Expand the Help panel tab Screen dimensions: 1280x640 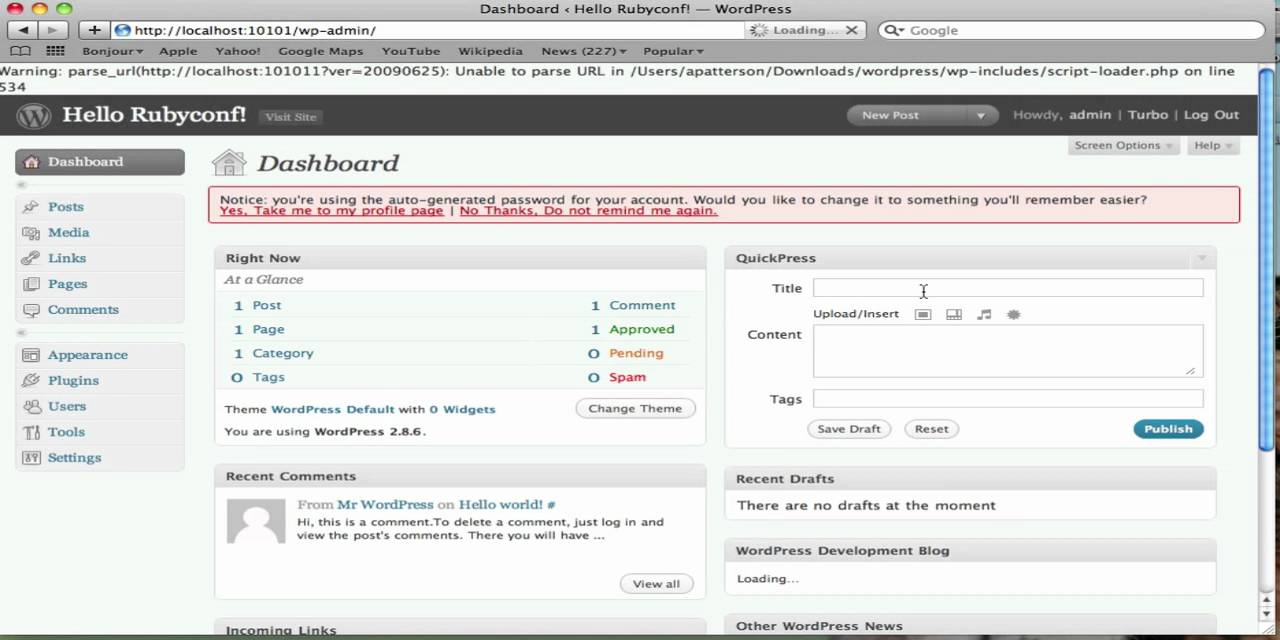tap(1214, 146)
